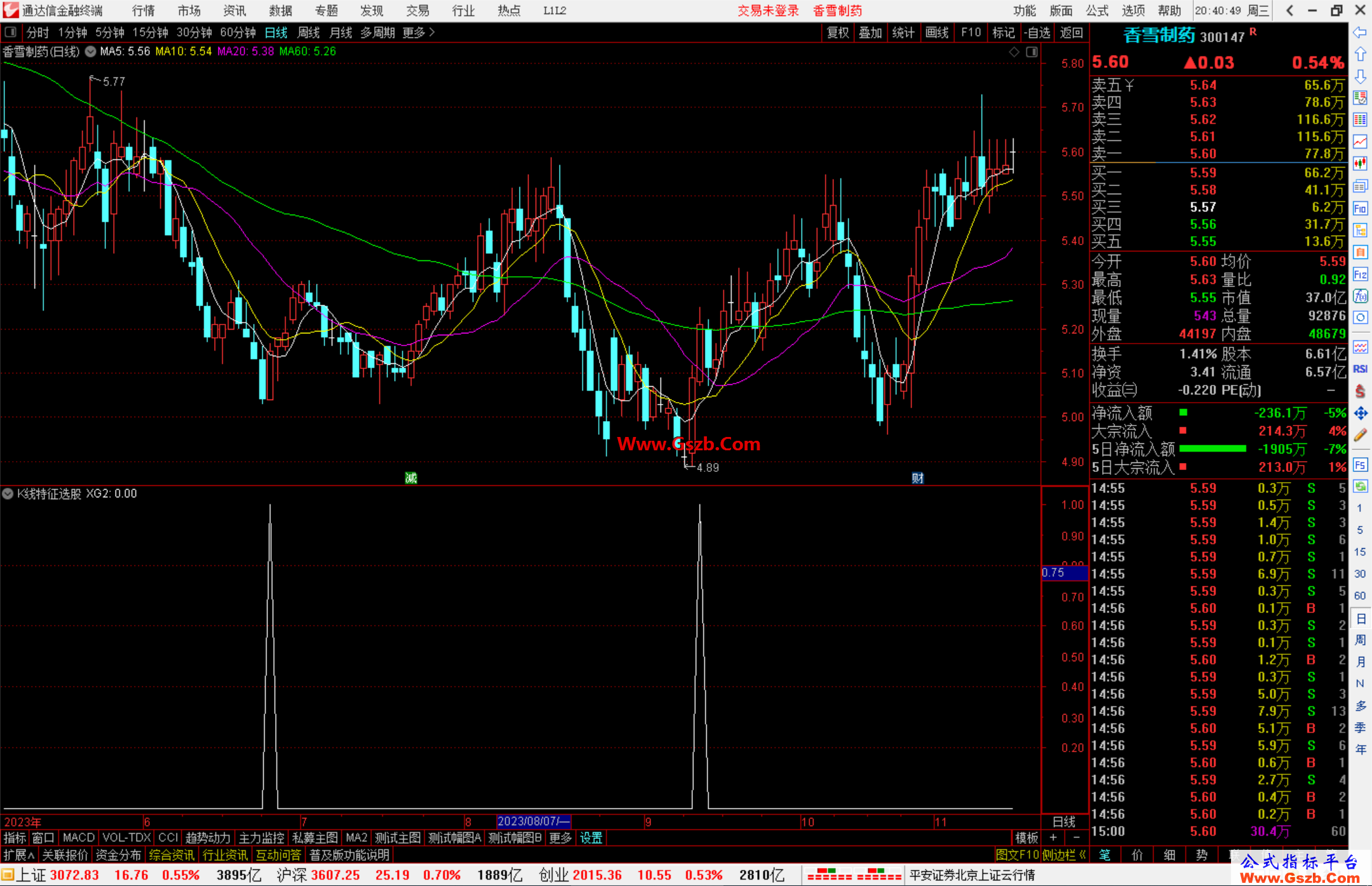
Task: Click the stacked windows sidebar icon
Action: pos(1360,186)
